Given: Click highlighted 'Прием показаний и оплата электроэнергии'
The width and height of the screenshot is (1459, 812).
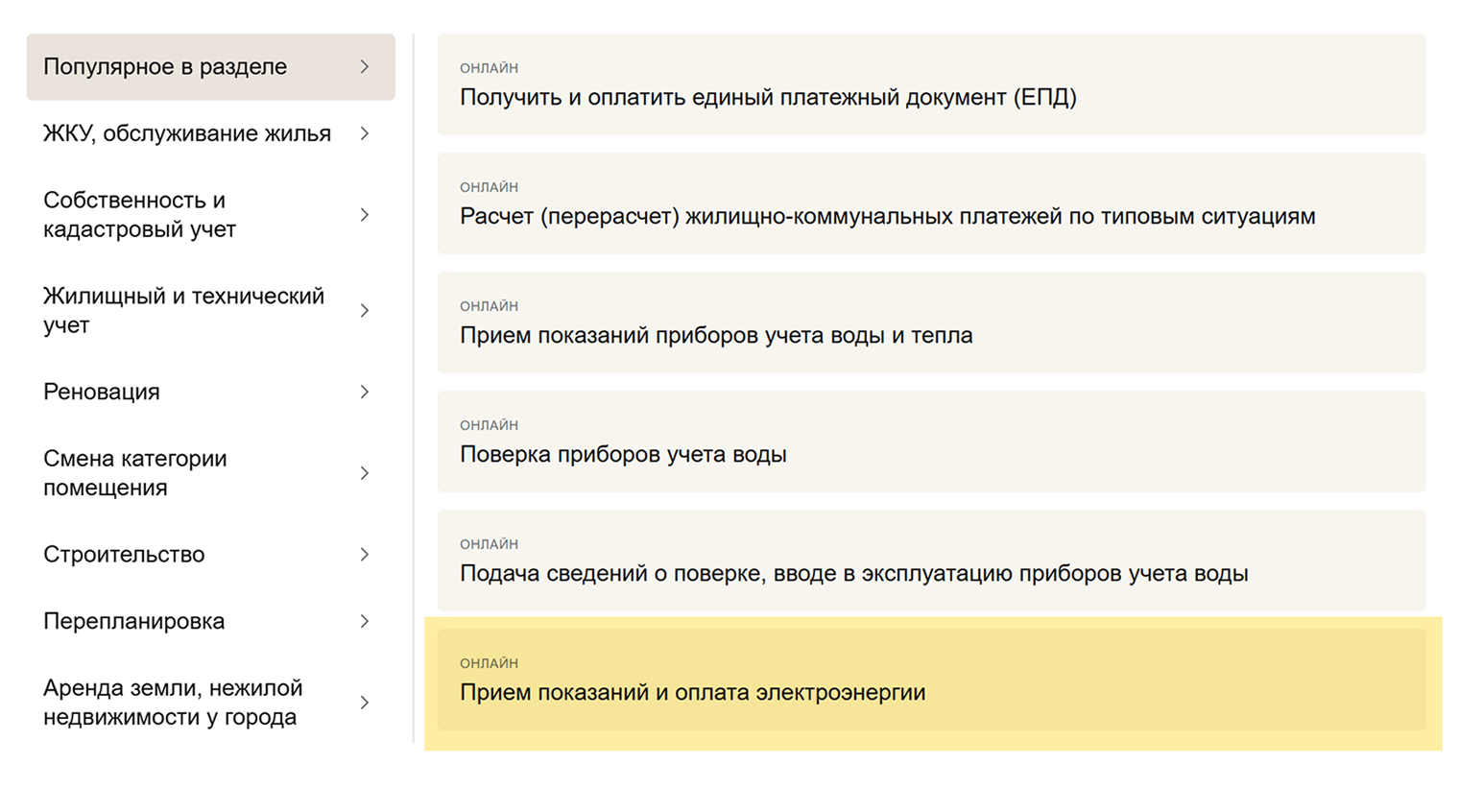Looking at the screenshot, I should tap(692, 692).
